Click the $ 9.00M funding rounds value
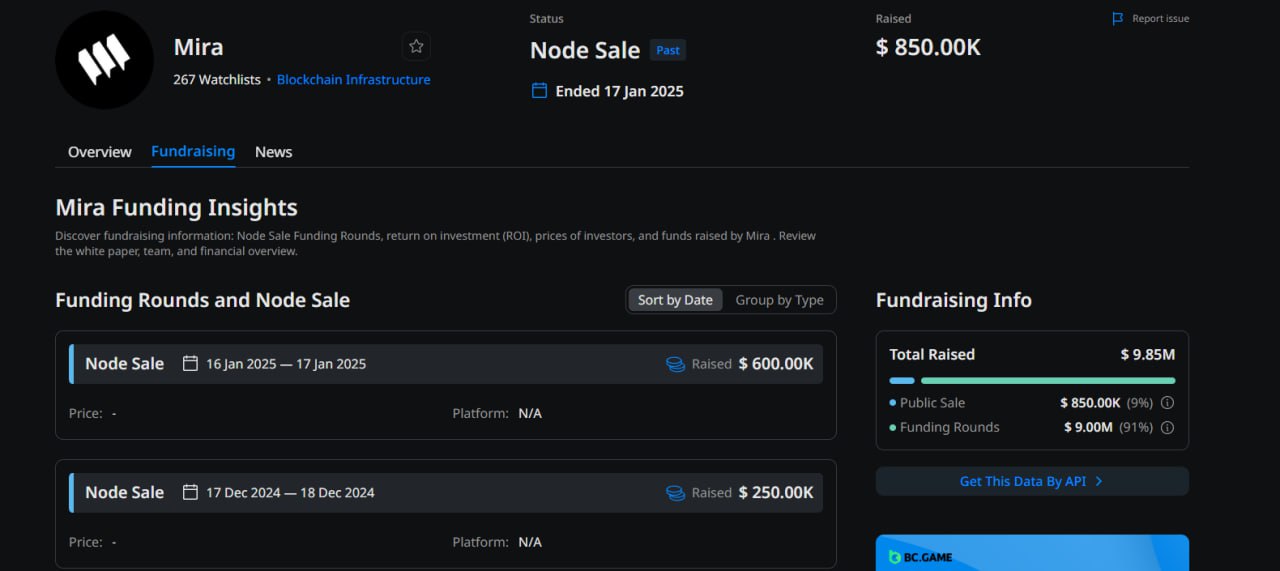 click(x=1089, y=427)
